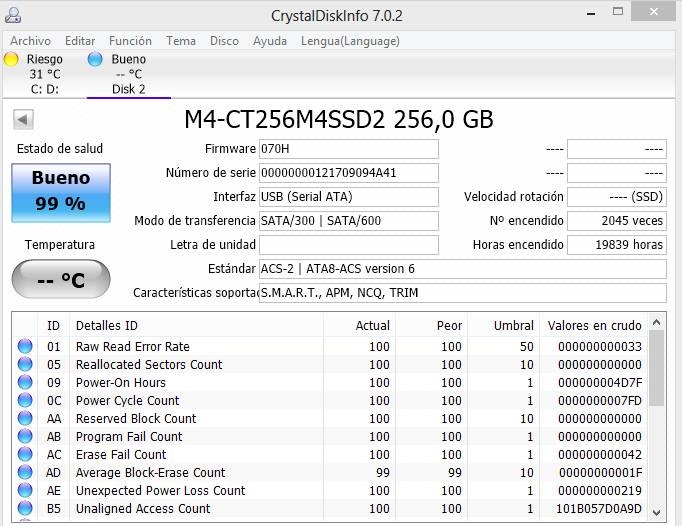Select the Reserved Block Count row text

click(x=136, y=419)
